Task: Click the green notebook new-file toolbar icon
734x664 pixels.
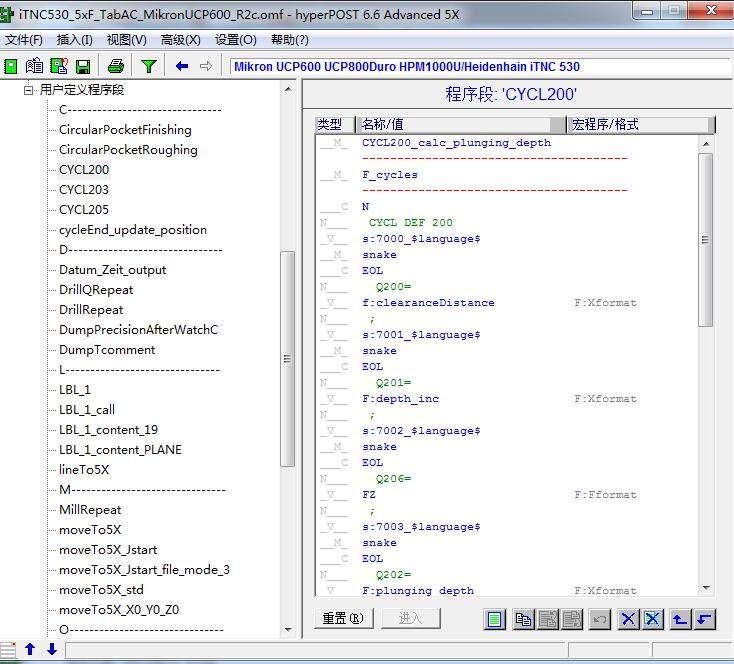Action: pos(11,66)
